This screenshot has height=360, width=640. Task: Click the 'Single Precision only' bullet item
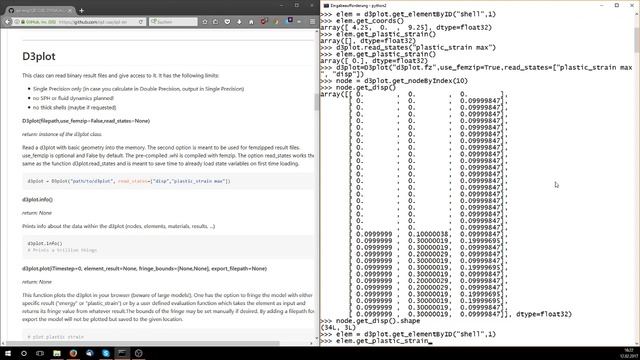pos(138,89)
